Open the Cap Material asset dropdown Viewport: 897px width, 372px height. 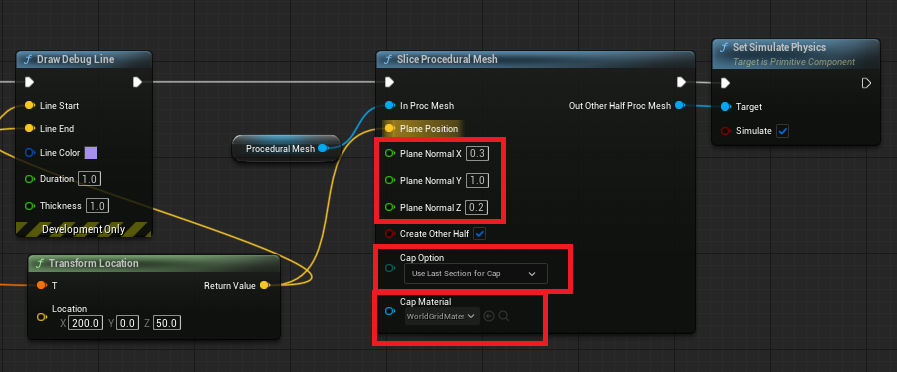(442, 316)
